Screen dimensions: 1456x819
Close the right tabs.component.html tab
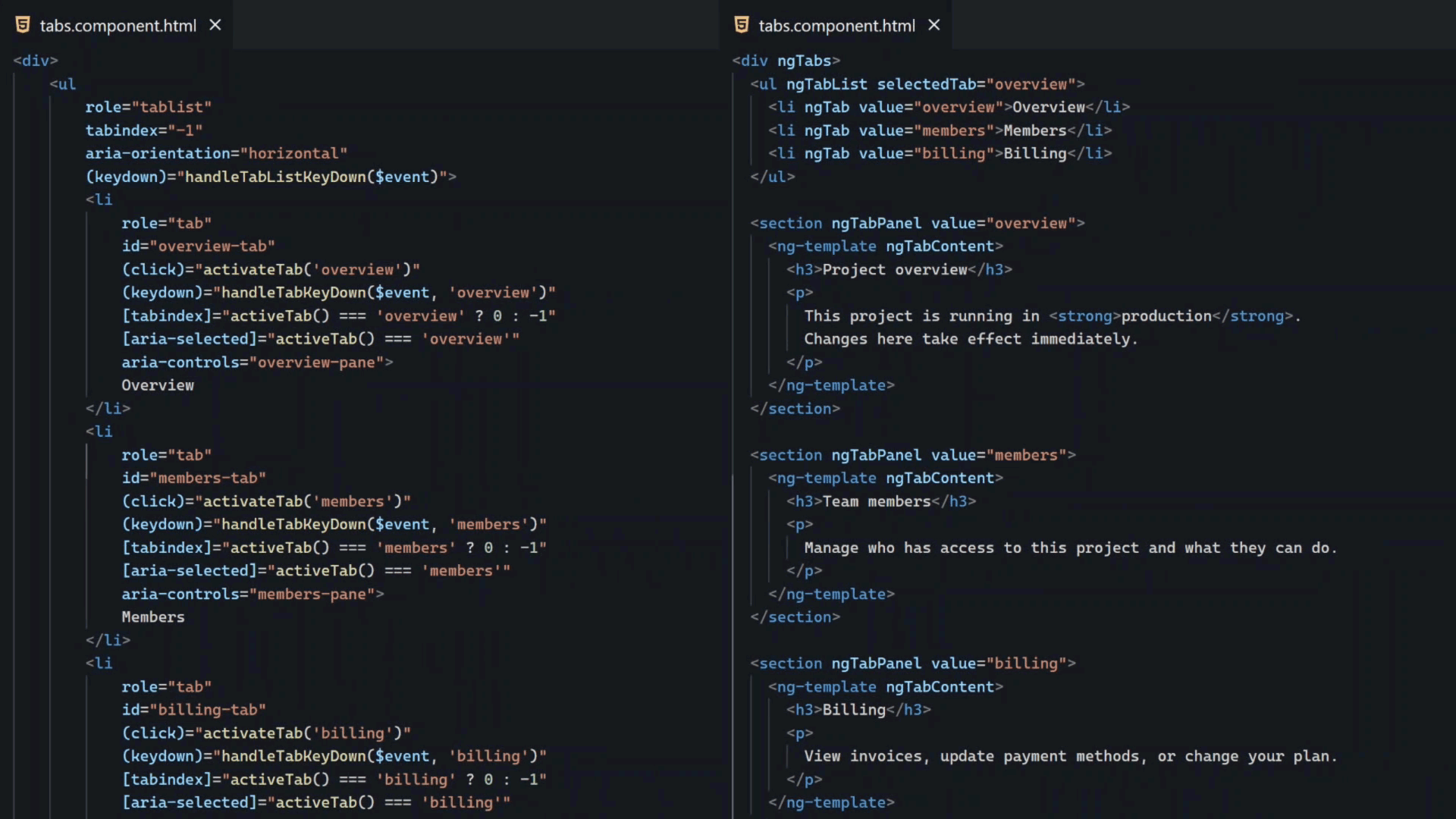click(933, 24)
